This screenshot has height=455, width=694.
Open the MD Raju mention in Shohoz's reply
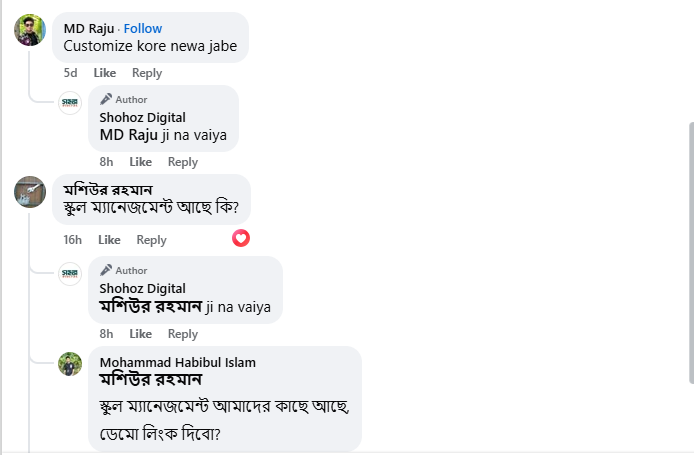coord(129,134)
